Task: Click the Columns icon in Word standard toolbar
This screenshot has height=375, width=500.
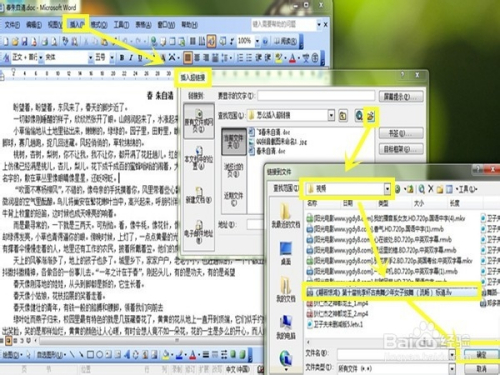Action: point(193,41)
